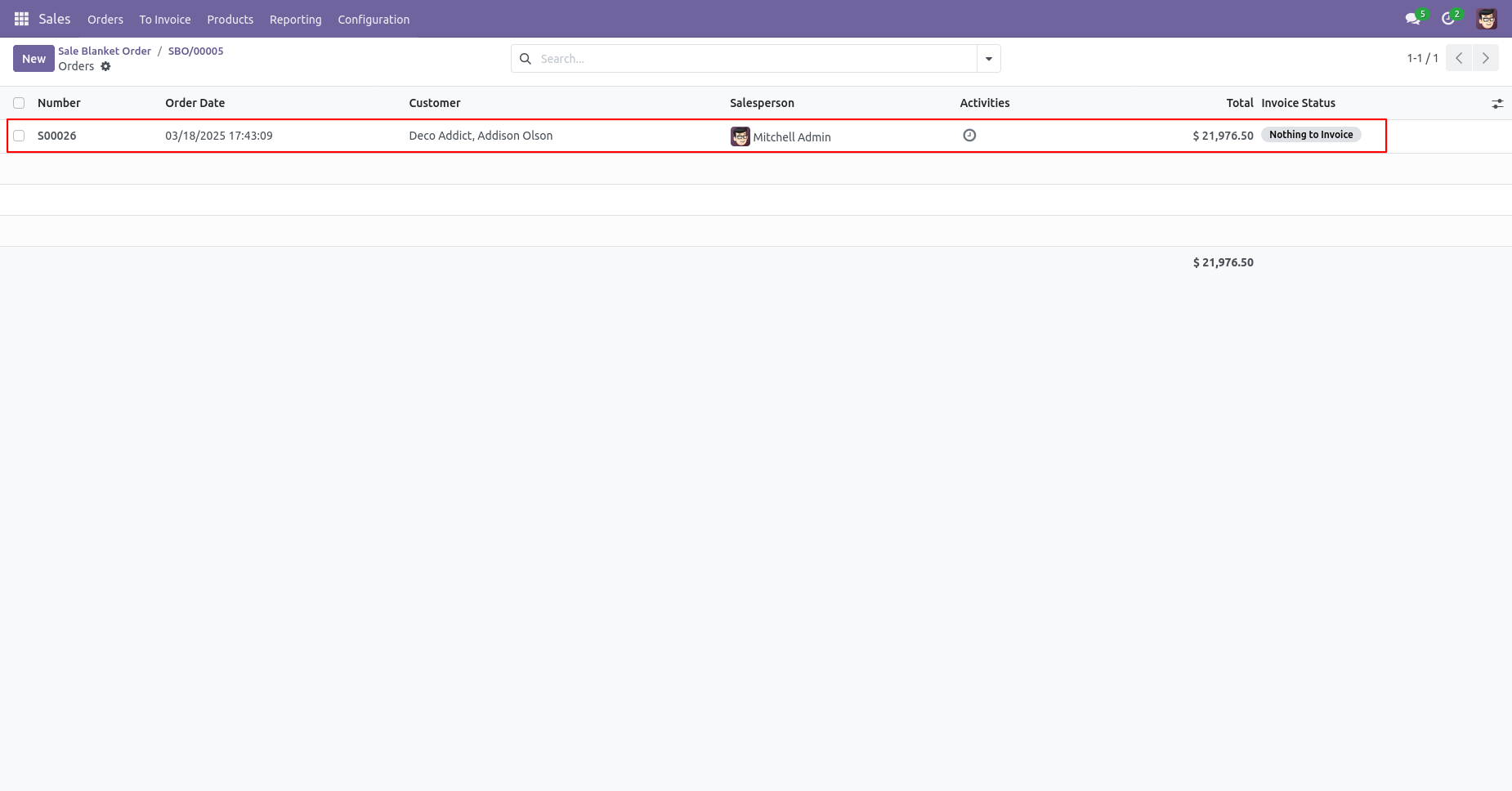Go to the next page arrow

point(1486,58)
